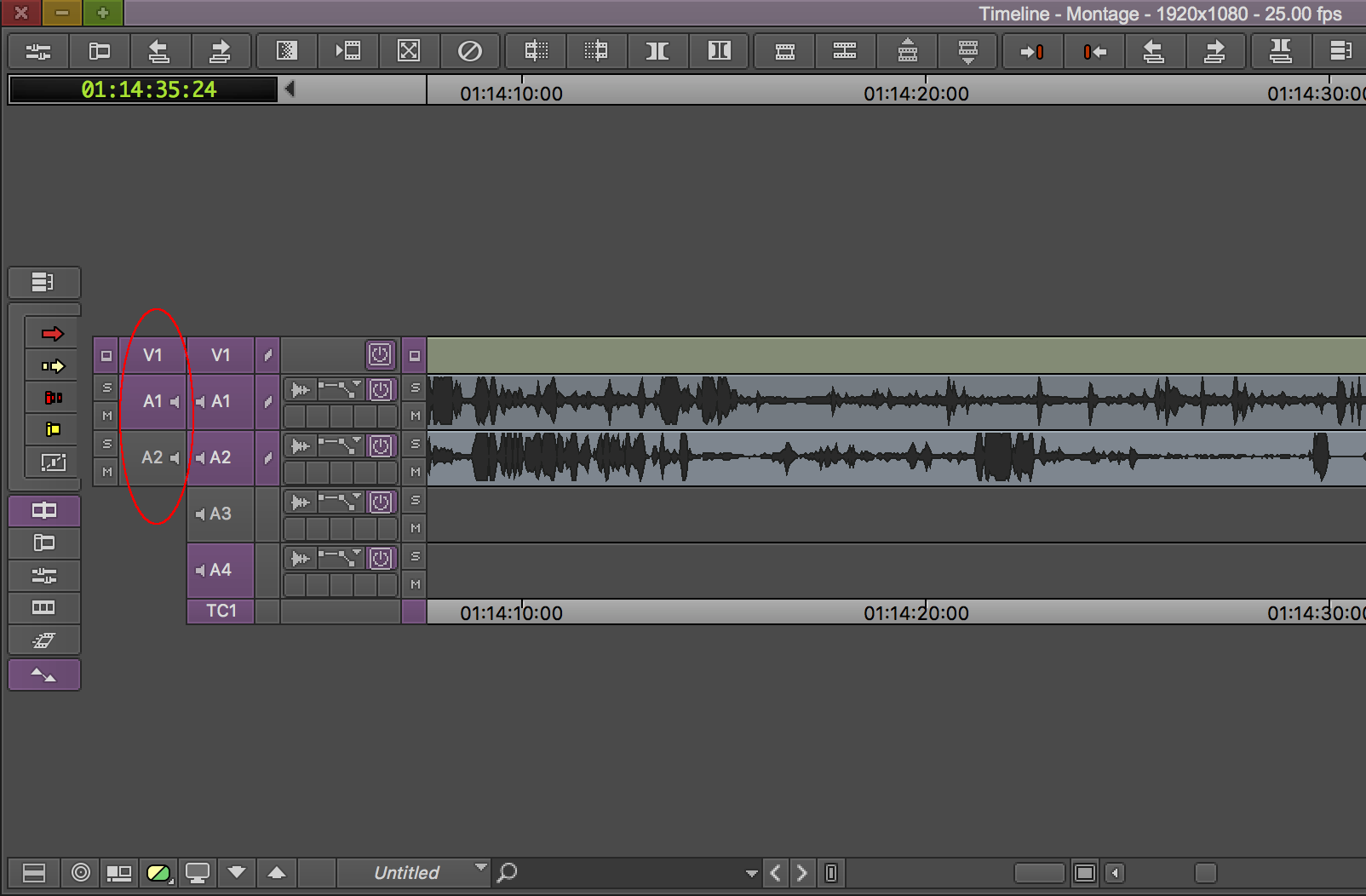The height and width of the screenshot is (896, 1366).
Task: Click the V1 record track button
Action: click(x=221, y=355)
